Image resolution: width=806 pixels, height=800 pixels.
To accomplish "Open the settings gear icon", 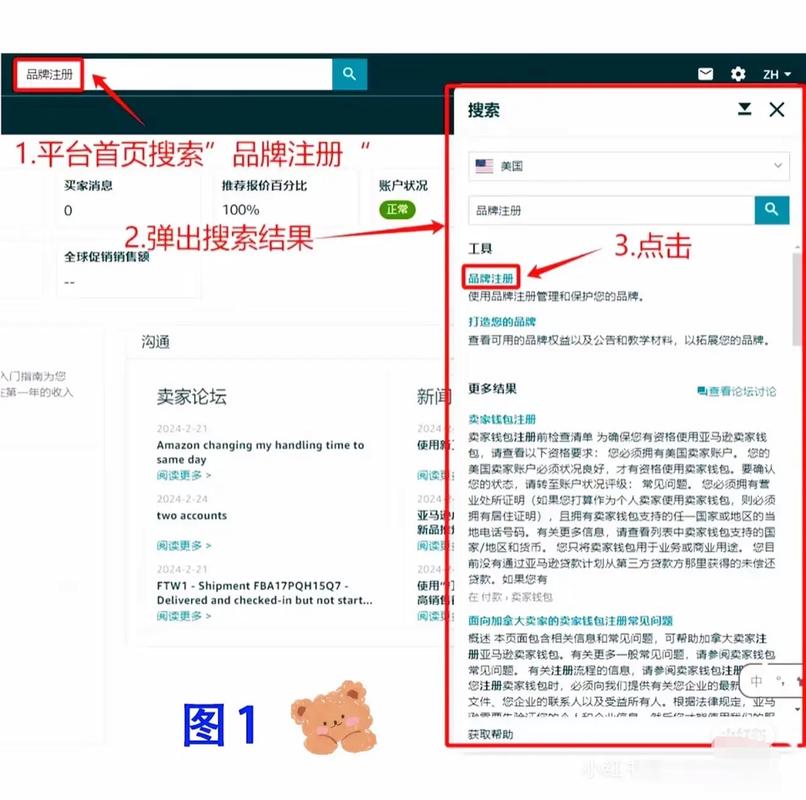I will (x=738, y=73).
